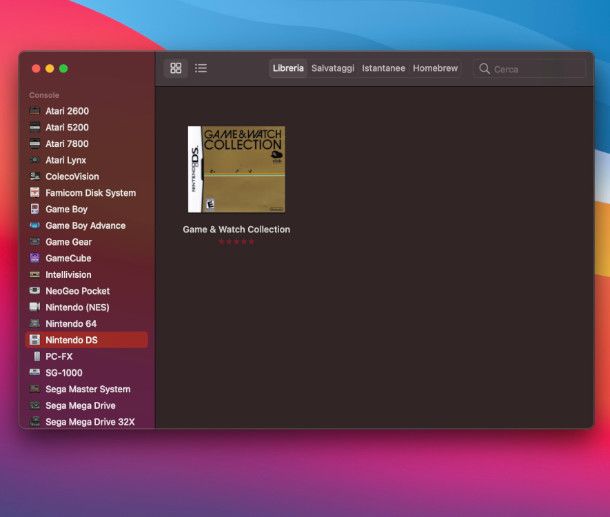Focus the Cerca search field
The height and width of the screenshot is (517, 610).
coord(529,69)
